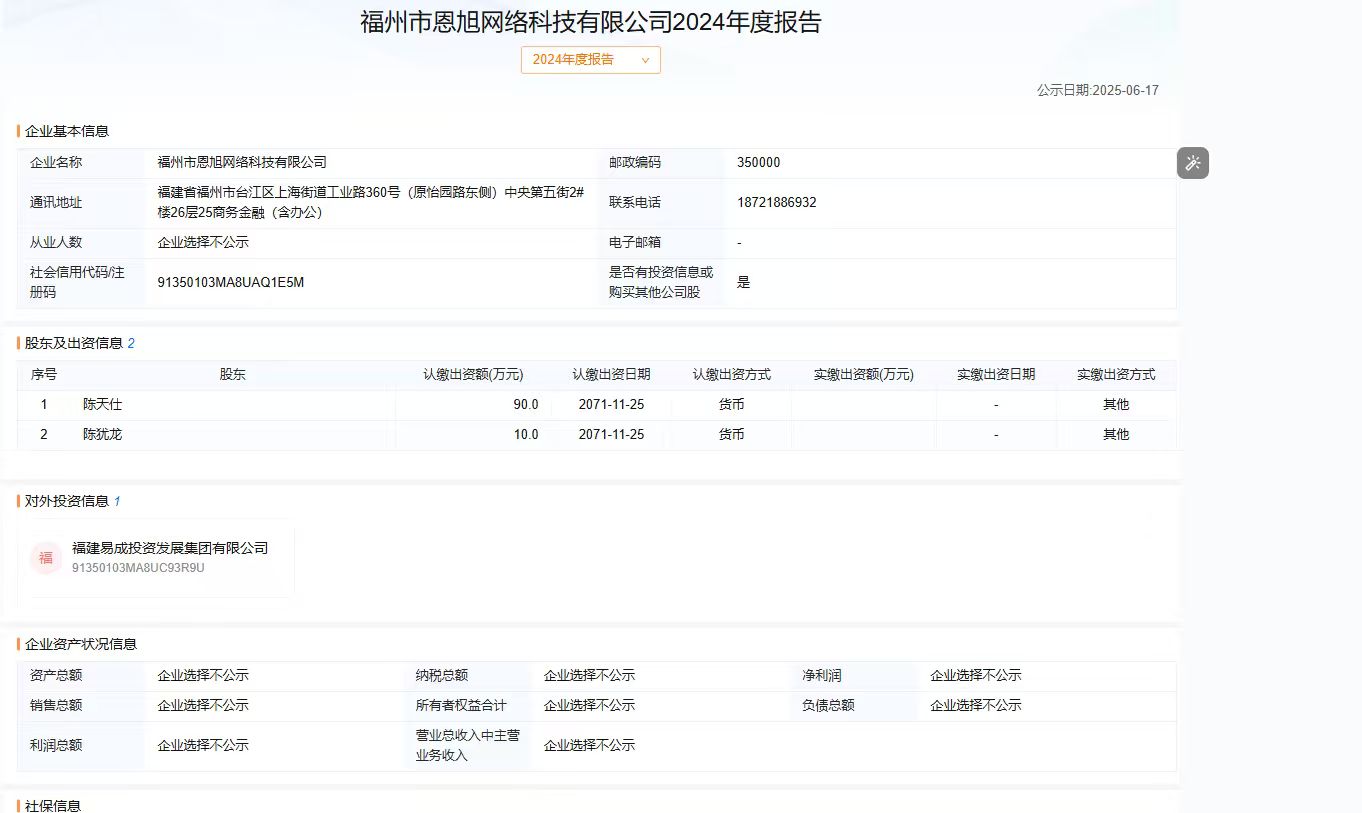Click the orange bar beside 股东及出资信息
1362x813 pixels.
pos(18,343)
